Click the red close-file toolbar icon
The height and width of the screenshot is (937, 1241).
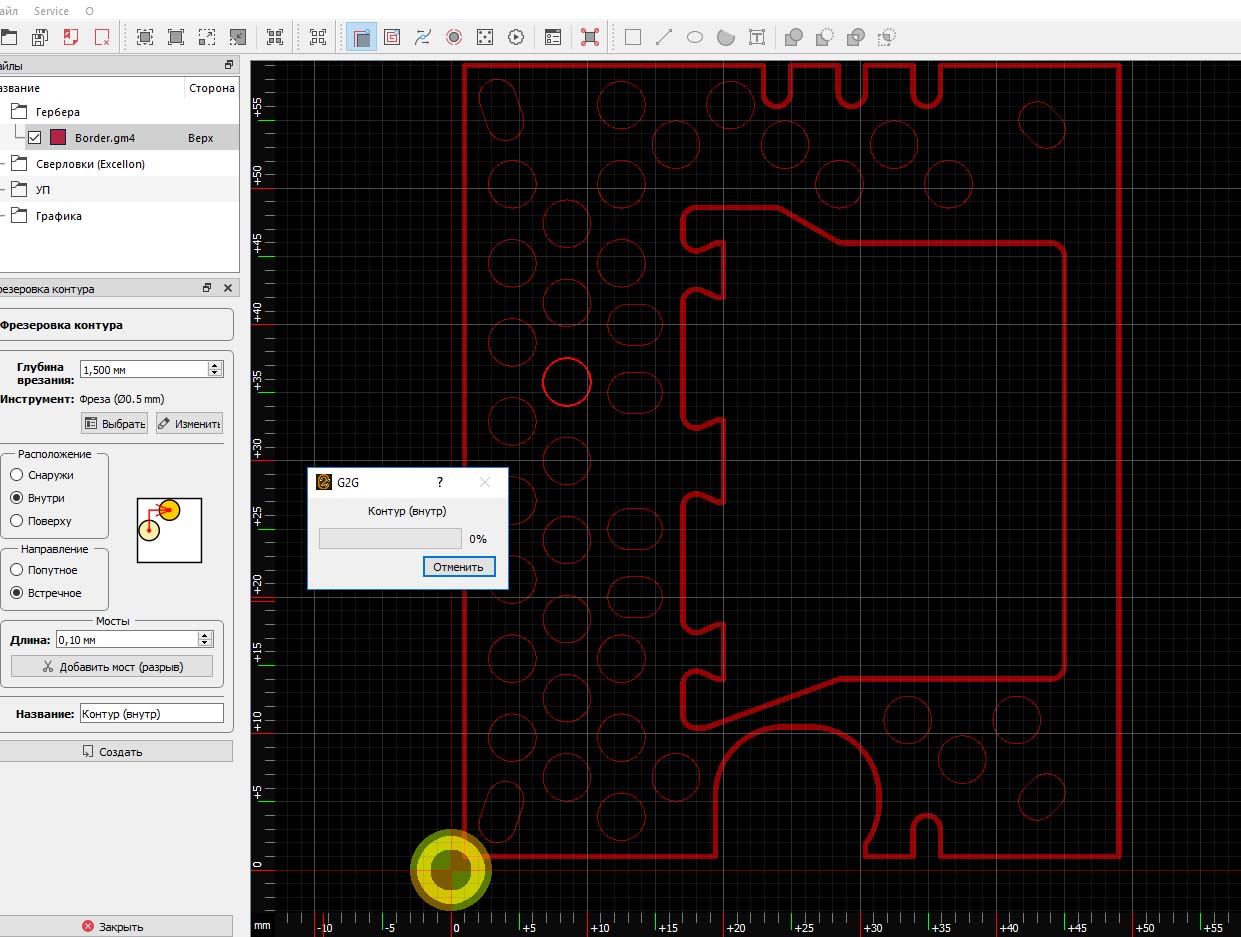pyautogui.click(x=102, y=37)
